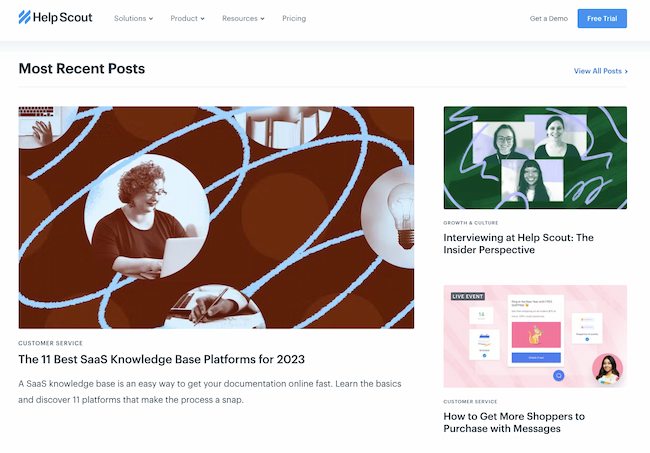Image resolution: width=650 pixels, height=453 pixels.
Task: Click the woman's avatar on pink thumbnail
Action: [607, 368]
